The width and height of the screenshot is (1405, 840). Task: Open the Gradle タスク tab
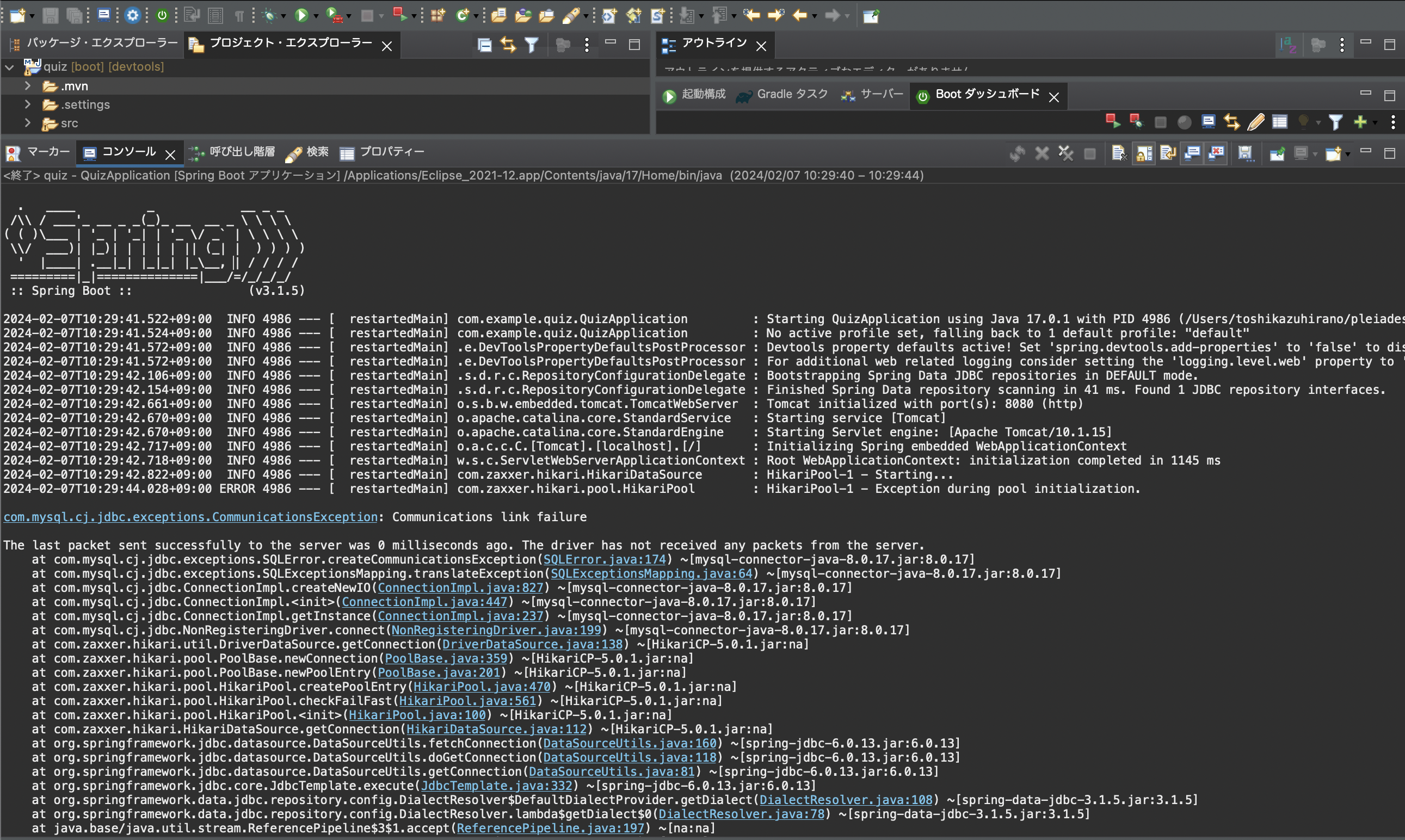point(783,95)
